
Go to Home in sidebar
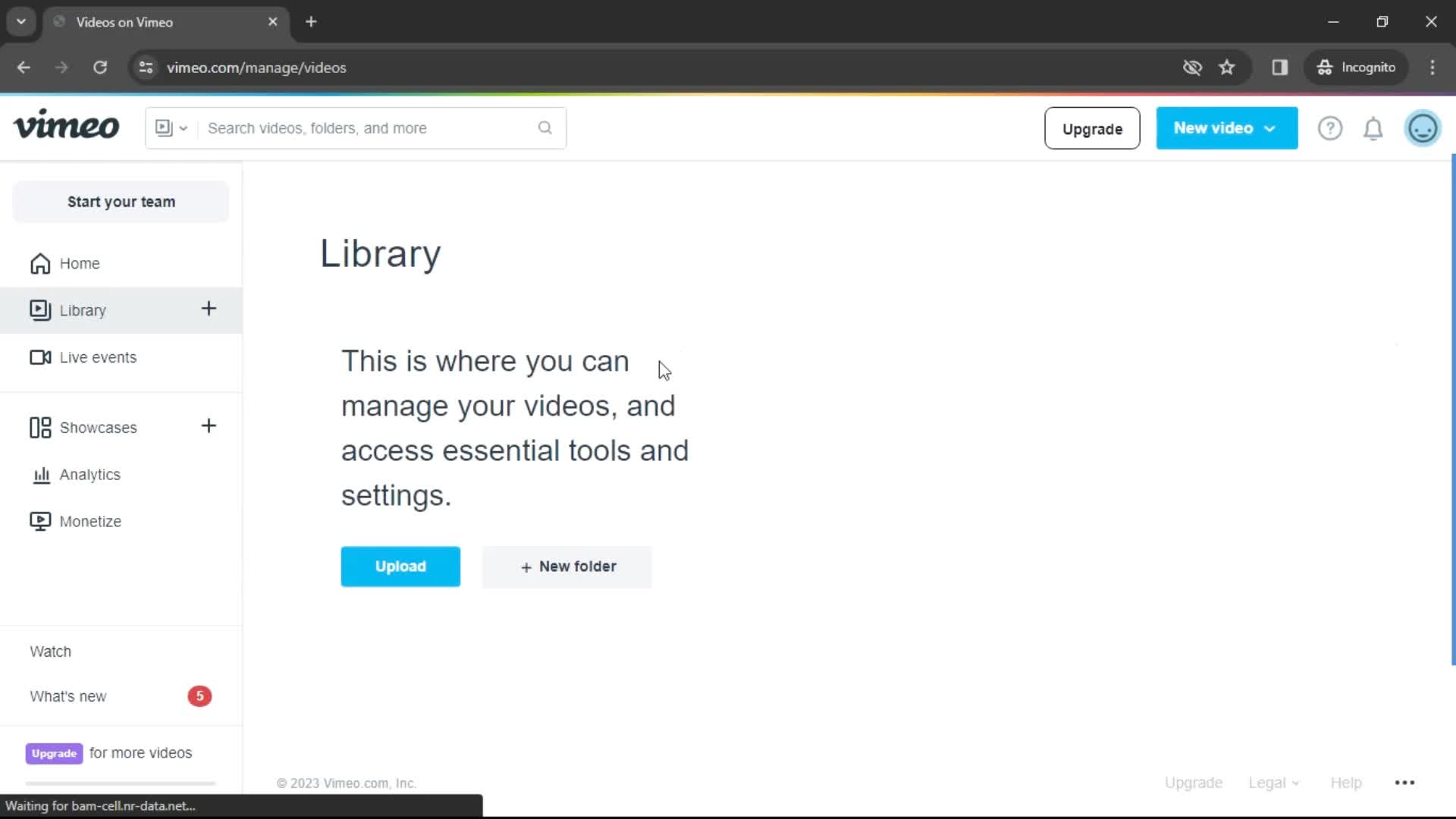click(121, 263)
